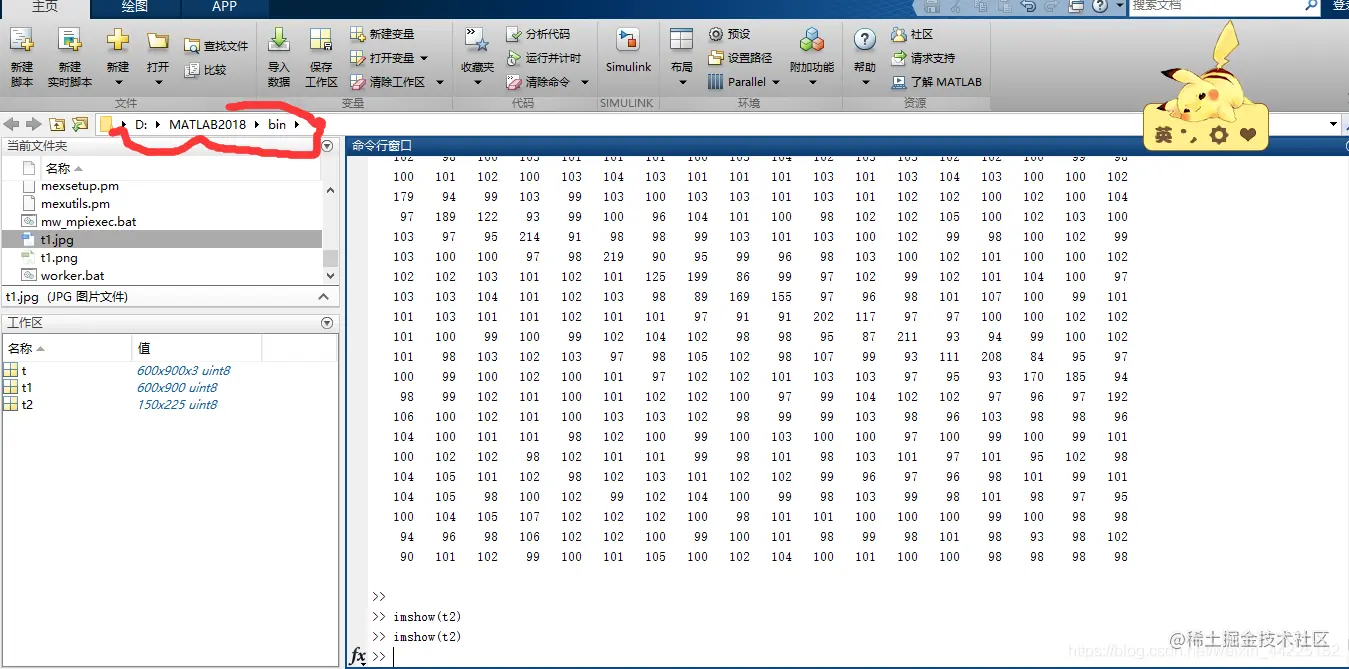Open the 当前文件夹 panel actions menu

point(326,146)
